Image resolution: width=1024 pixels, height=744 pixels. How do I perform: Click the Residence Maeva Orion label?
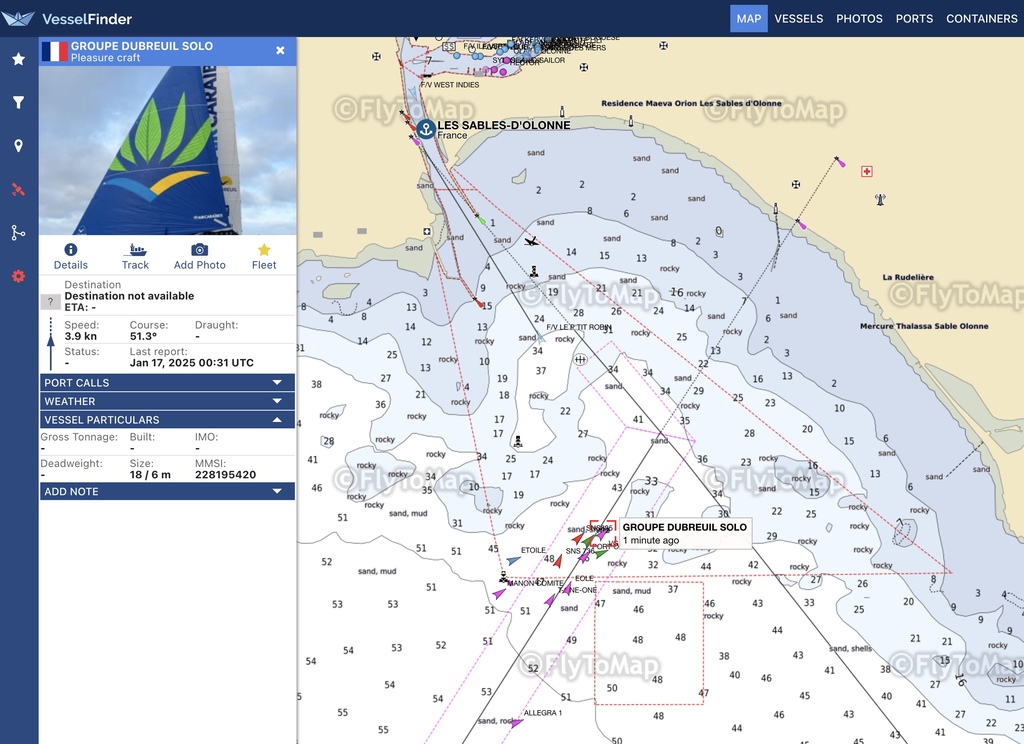coord(691,103)
